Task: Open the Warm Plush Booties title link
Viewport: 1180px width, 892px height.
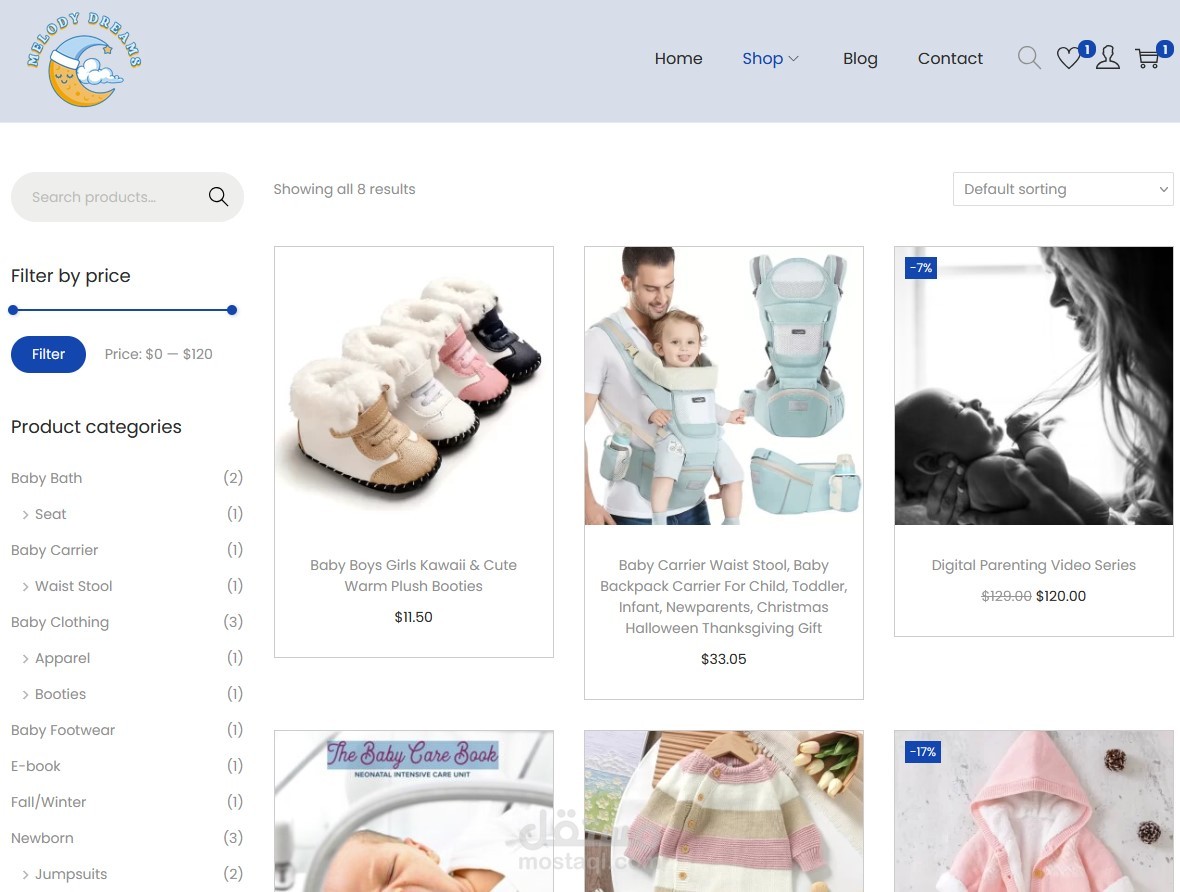Action: click(413, 575)
